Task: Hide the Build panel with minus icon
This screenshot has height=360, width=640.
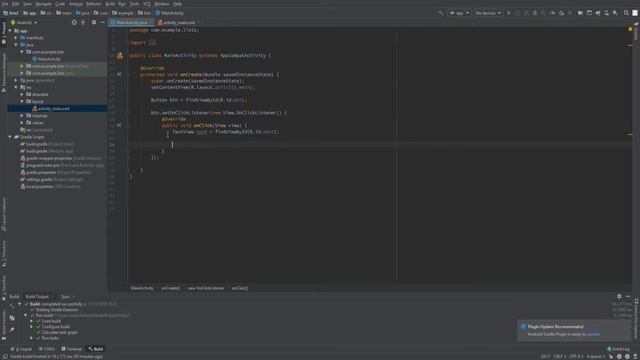Action: (628, 296)
